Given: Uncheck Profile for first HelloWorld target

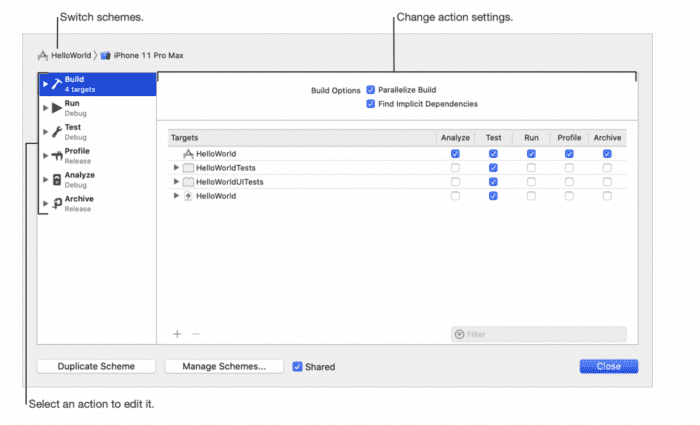Looking at the screenshot, I should (x=569, y=154).
